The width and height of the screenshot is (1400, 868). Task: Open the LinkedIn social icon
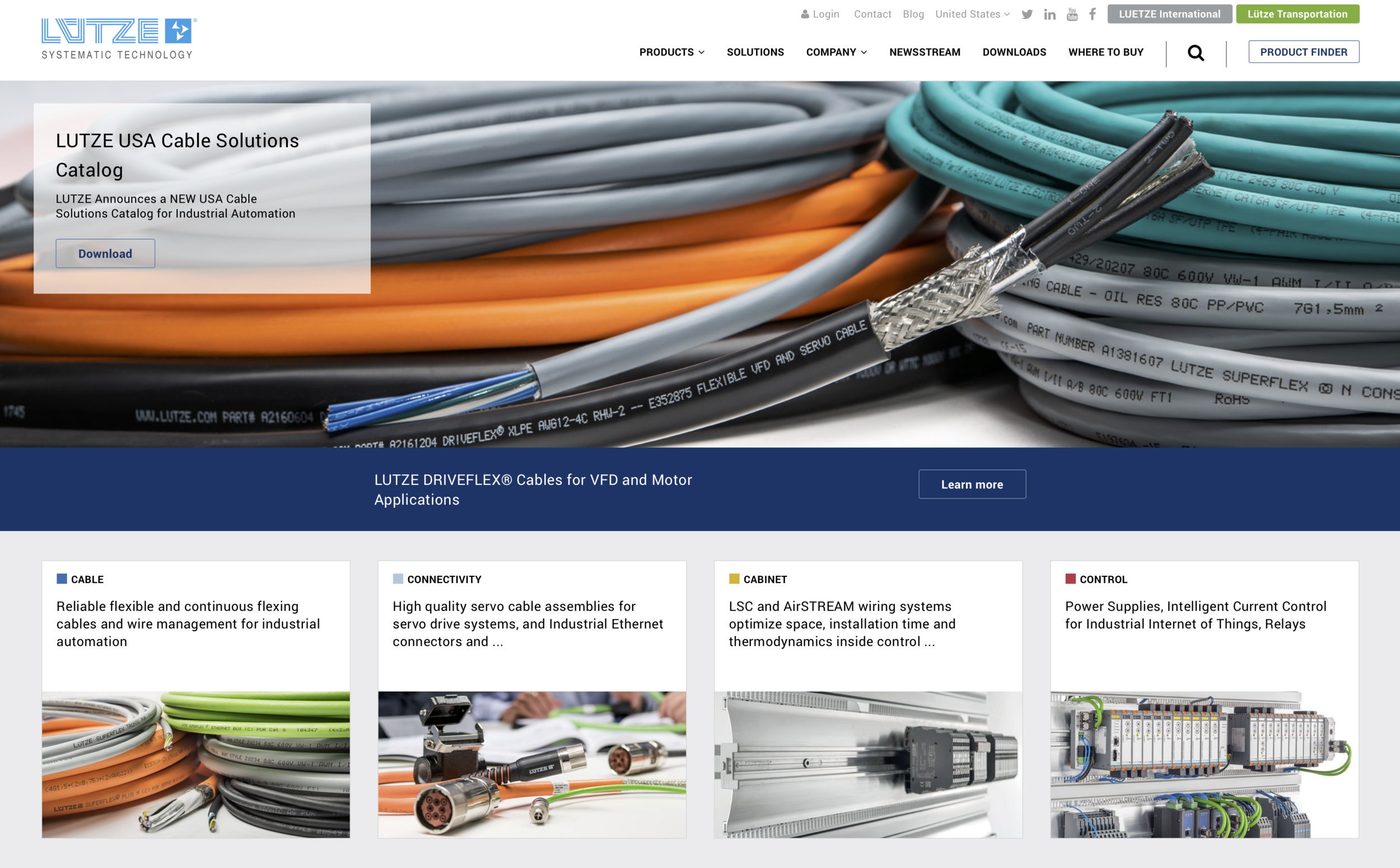tap(1049, 14)
